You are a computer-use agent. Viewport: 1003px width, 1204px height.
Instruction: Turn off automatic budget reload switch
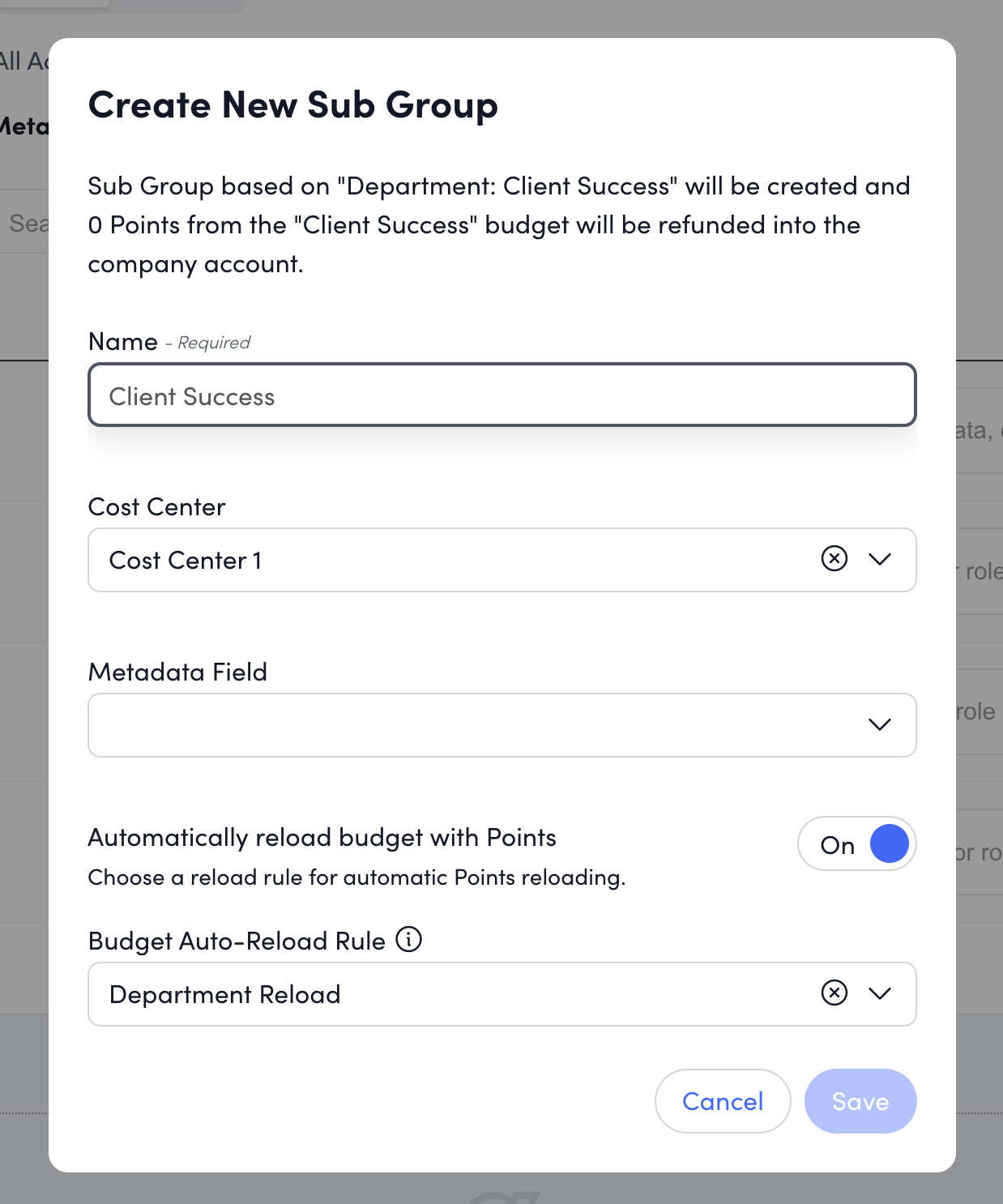tap(856, 844)
